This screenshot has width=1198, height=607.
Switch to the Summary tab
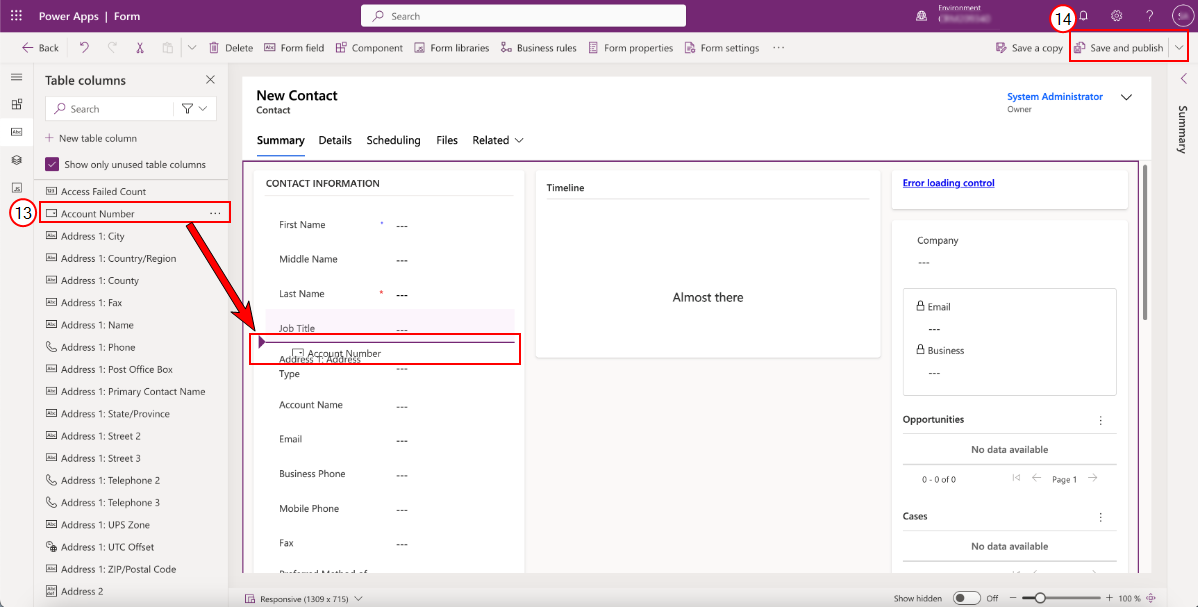click(x=280, y=140)
